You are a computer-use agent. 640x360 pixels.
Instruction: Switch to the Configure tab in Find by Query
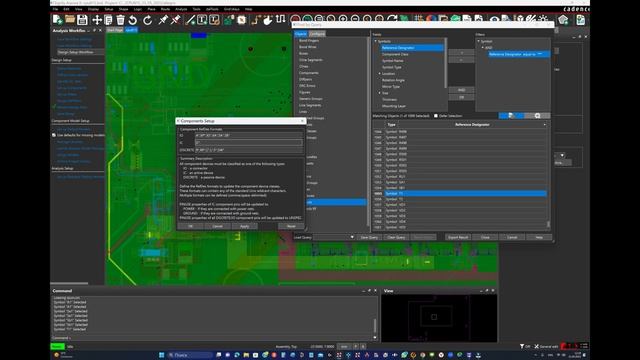click(317, 34)
